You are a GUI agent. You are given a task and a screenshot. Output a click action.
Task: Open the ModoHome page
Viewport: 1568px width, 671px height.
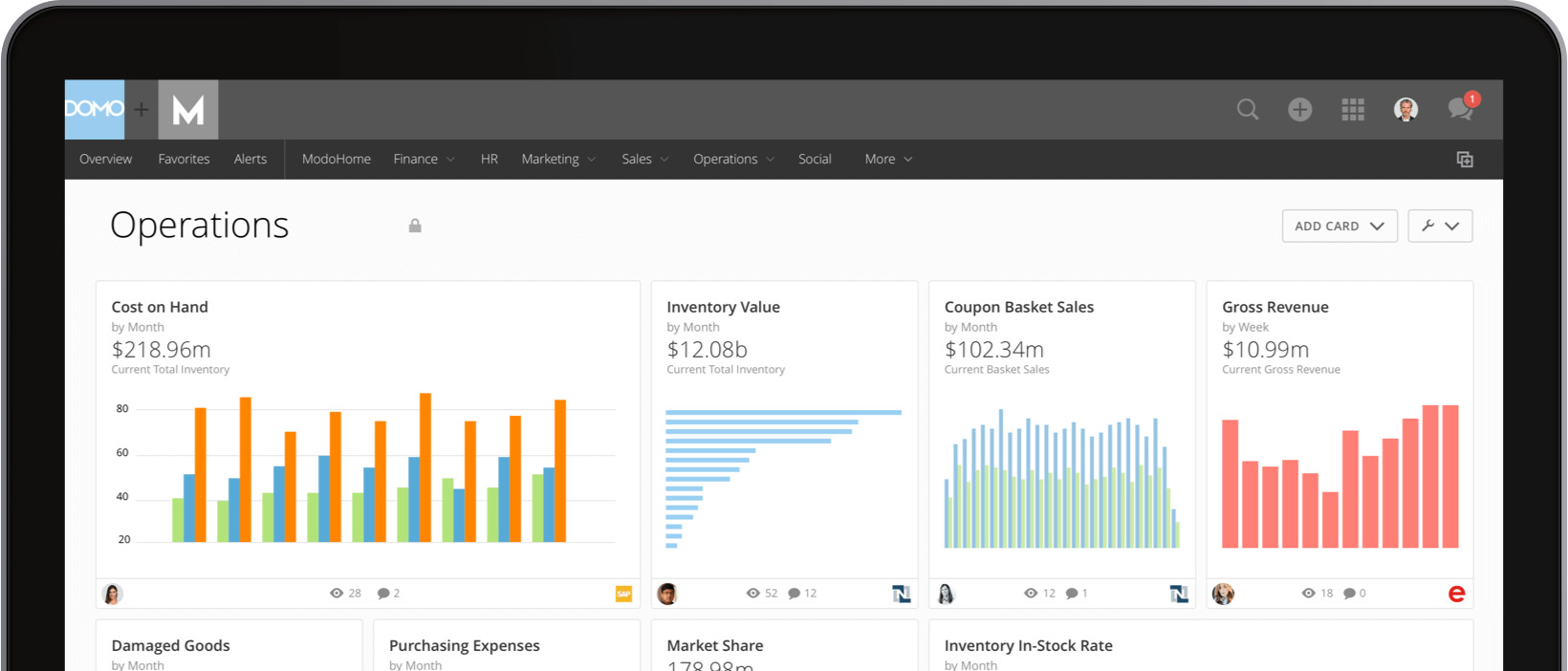337,160
